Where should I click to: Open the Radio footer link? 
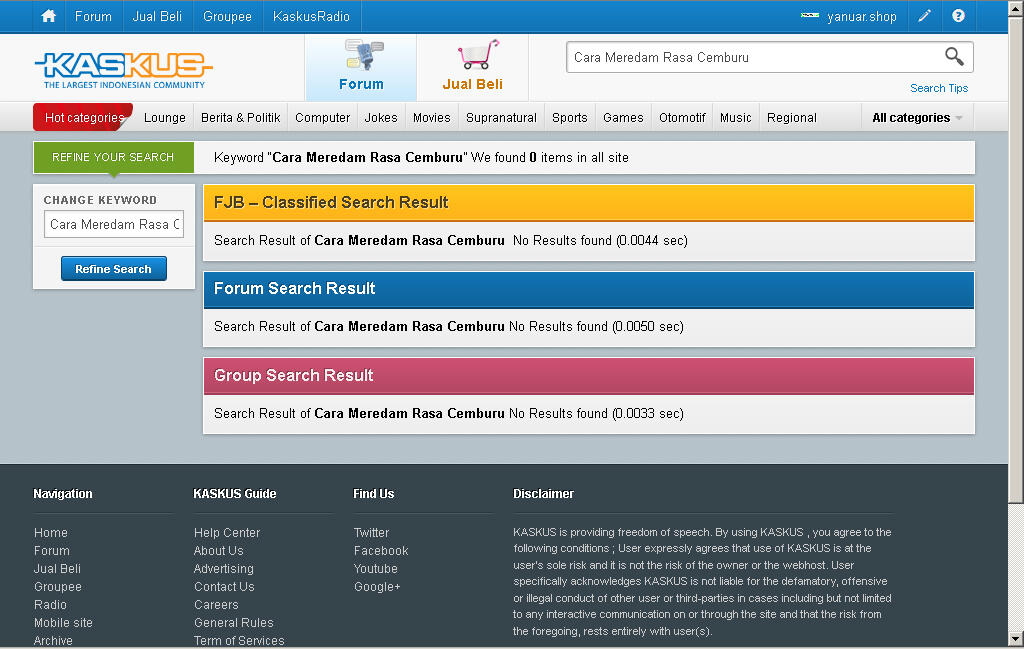50,605
